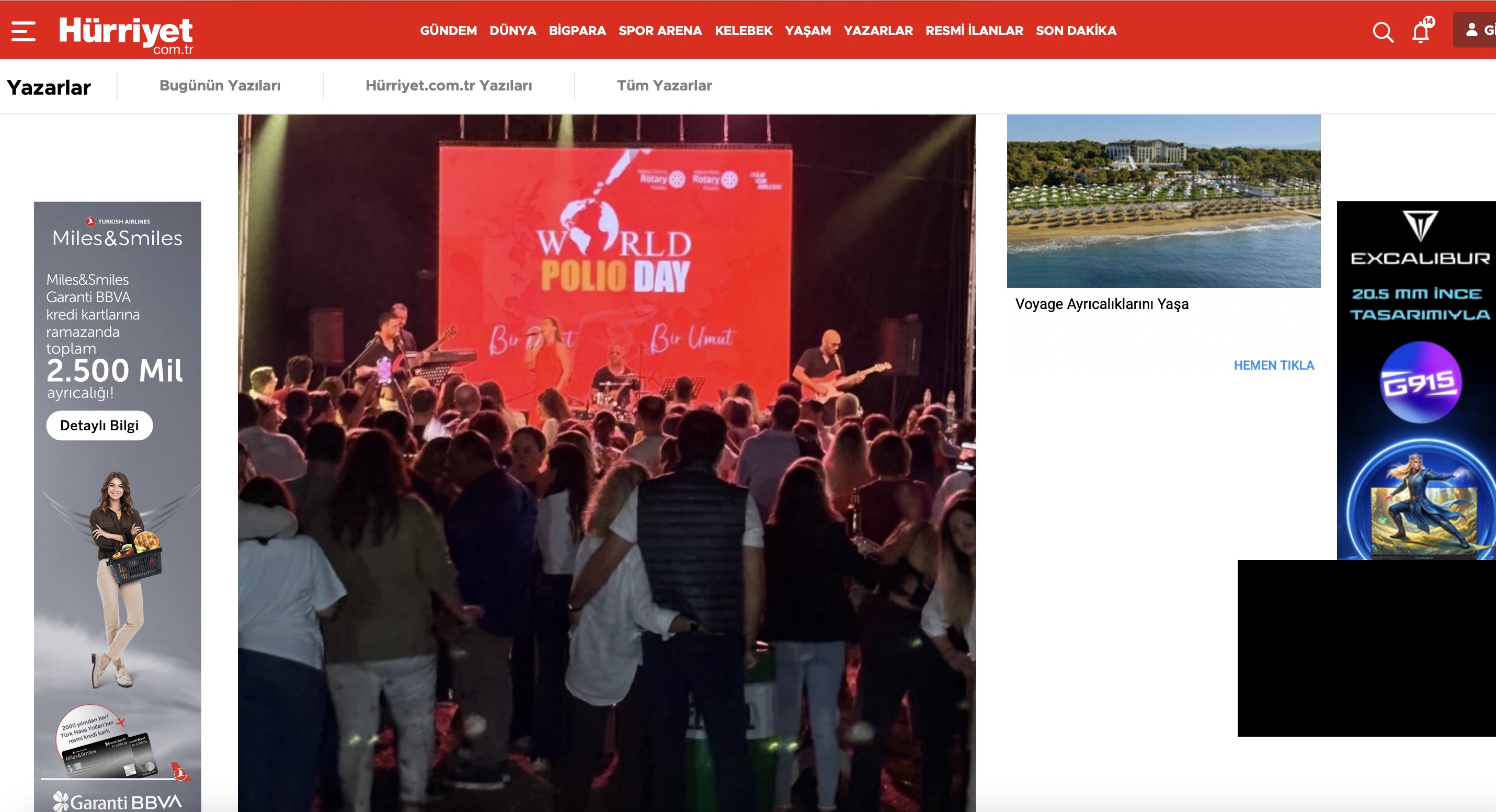Click the Excalibur logo in ad
This screenshot has width=1496, height=812.
(1420, 238)
